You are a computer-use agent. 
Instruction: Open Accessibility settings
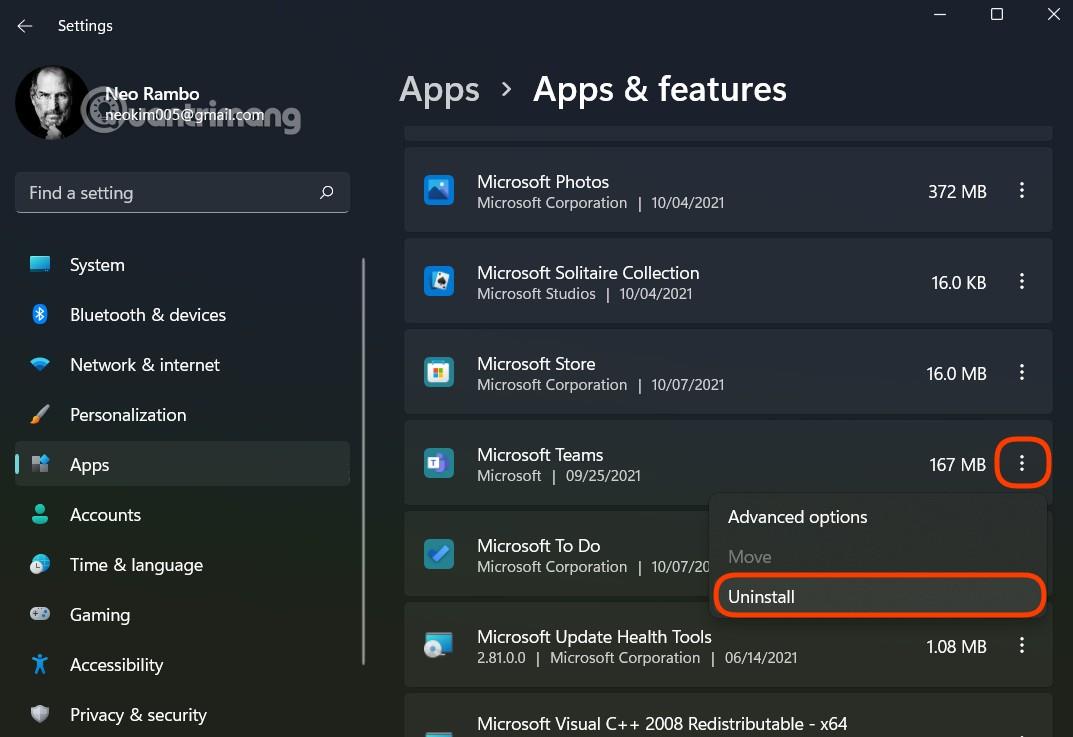(116, 665)
